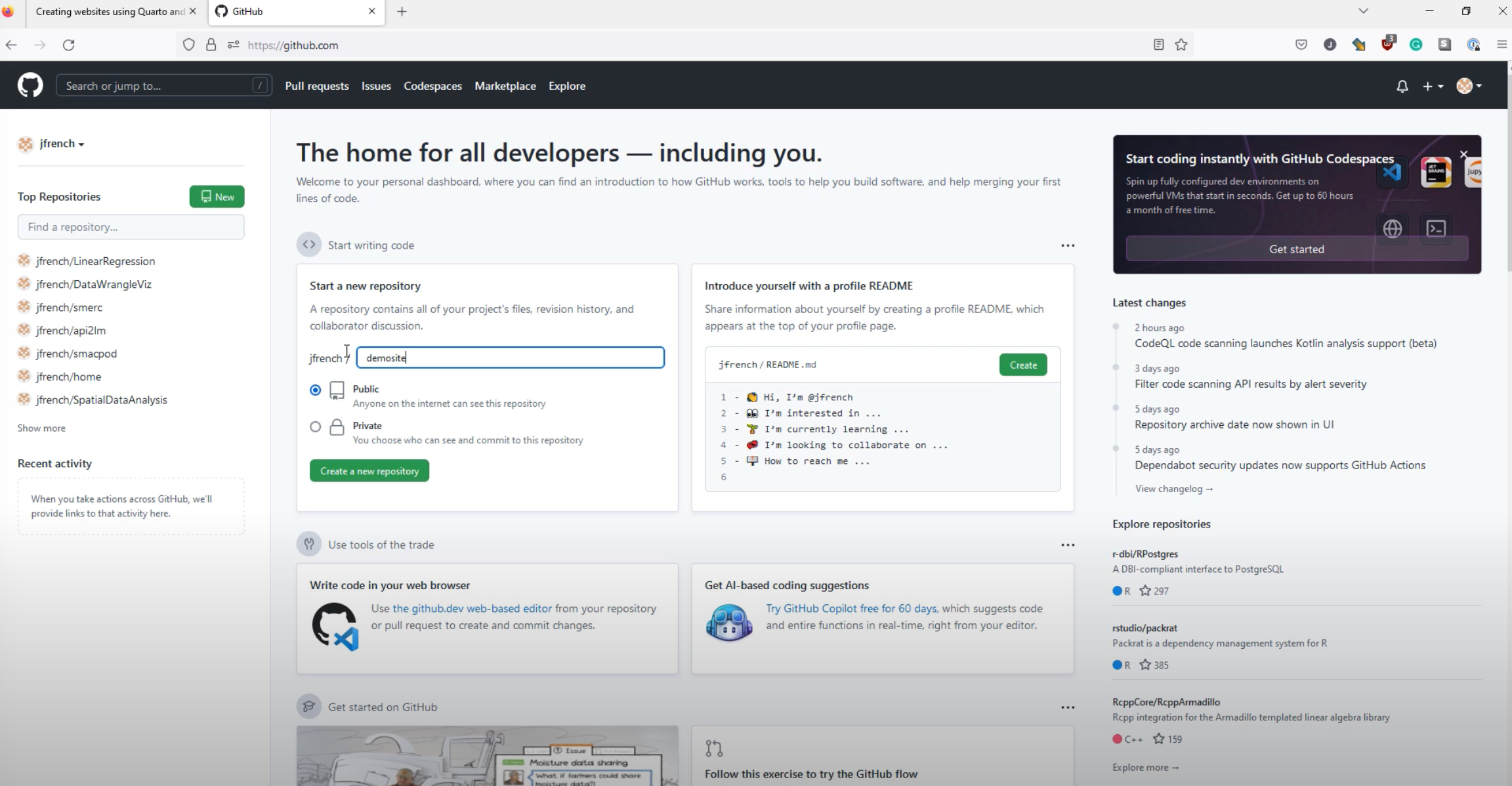Open the Start writing code options ellipsis
1512x786 pixels.
(1068, 245)
